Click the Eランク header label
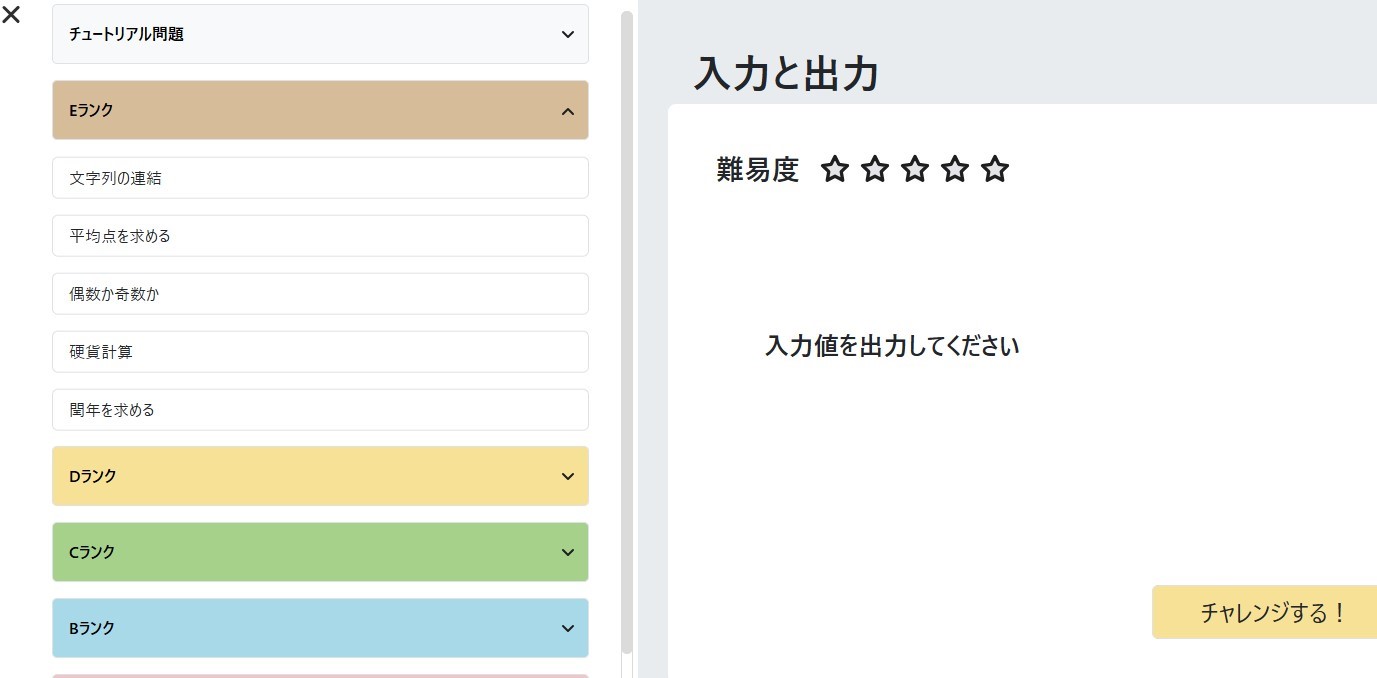1377x678 pixels. tap(91, 111)
